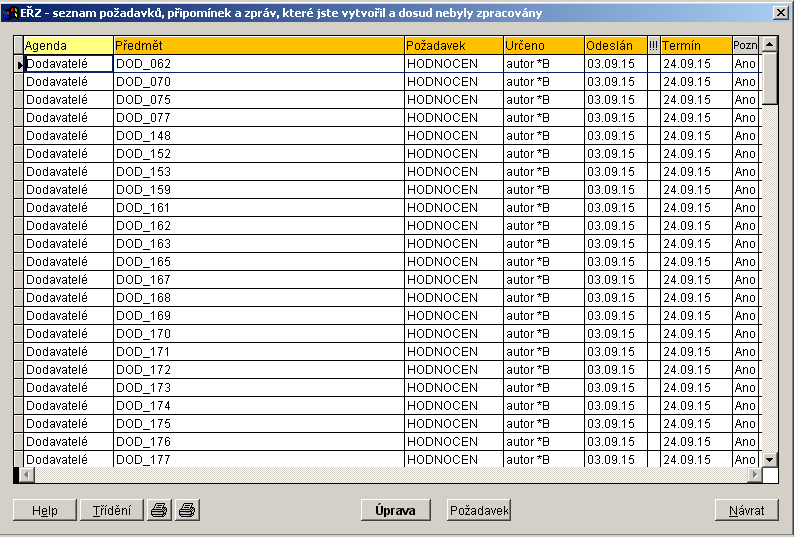
Task: Click the vertical scrollbar down arrow
Action: click(x=769, y=459)
